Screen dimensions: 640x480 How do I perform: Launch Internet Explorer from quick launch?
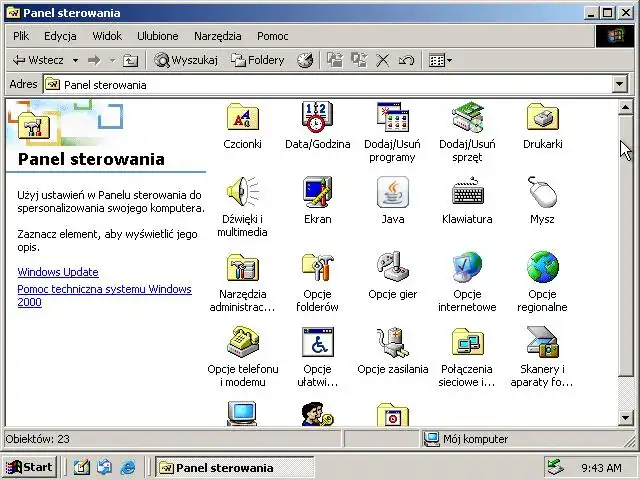tap(128, 467)
